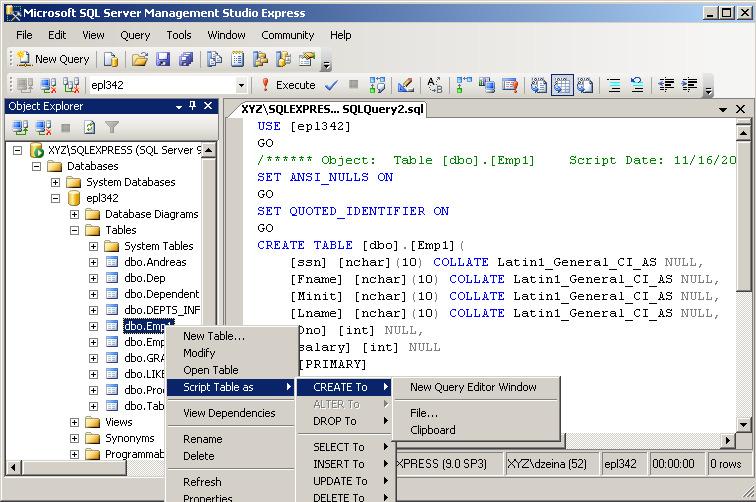
Task: Collapse the XYZ\SQLEXPRESS server node
Action: pos(17,150)
